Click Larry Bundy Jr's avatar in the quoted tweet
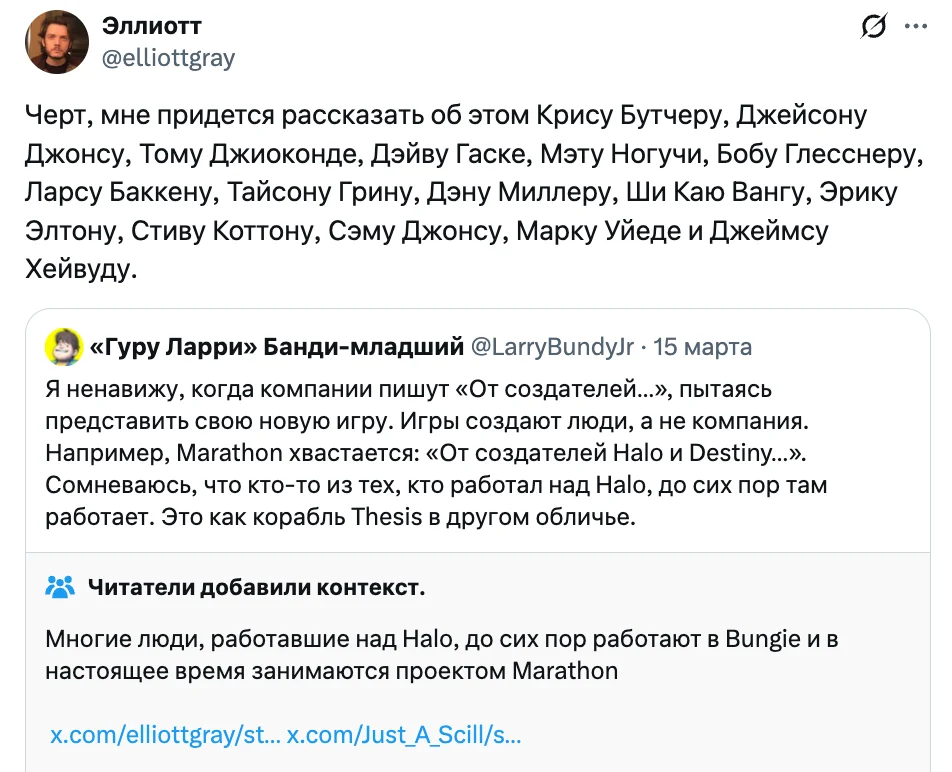The width and height of the screenshot is (952, 772). [62, 346]
